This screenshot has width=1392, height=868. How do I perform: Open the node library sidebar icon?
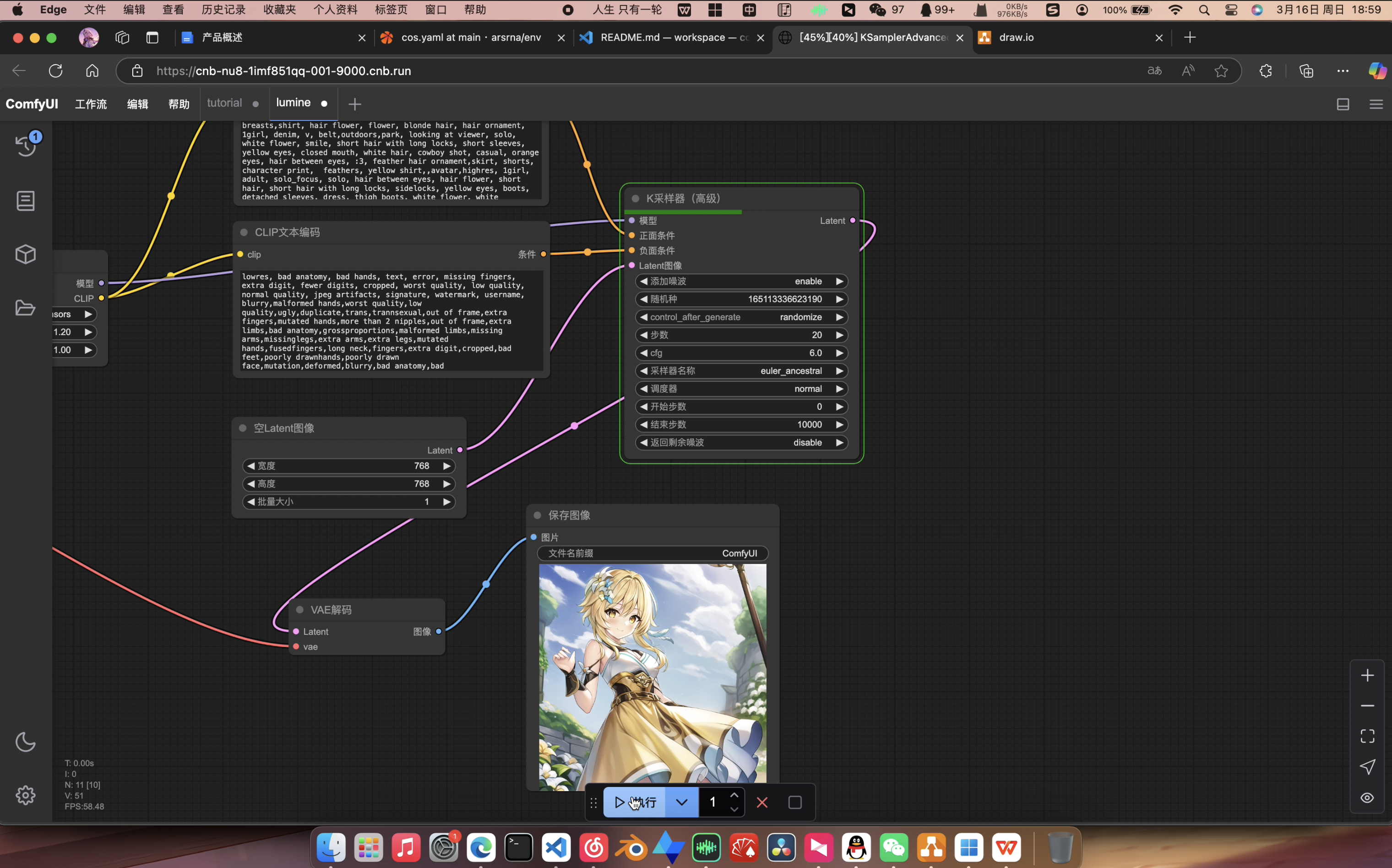pos(25,201)
